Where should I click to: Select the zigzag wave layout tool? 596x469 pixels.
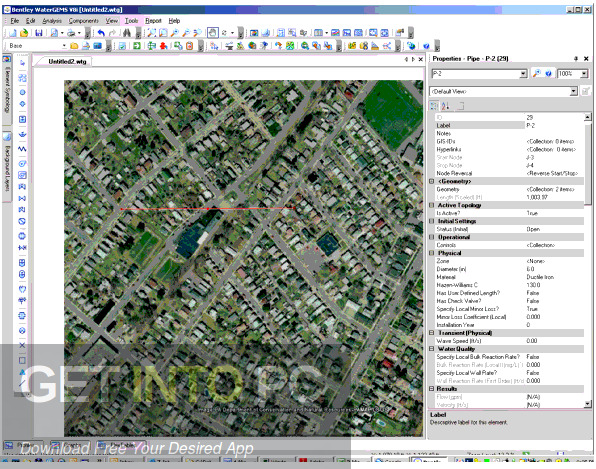point(22,149)
